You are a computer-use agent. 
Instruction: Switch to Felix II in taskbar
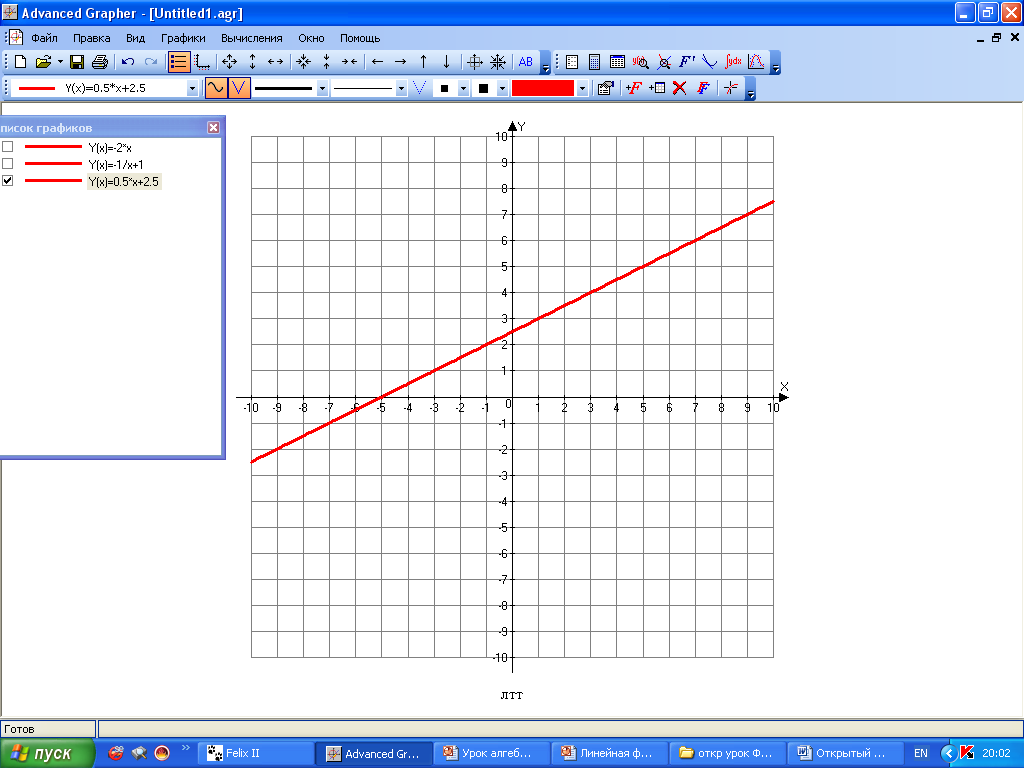click(254, 754)
